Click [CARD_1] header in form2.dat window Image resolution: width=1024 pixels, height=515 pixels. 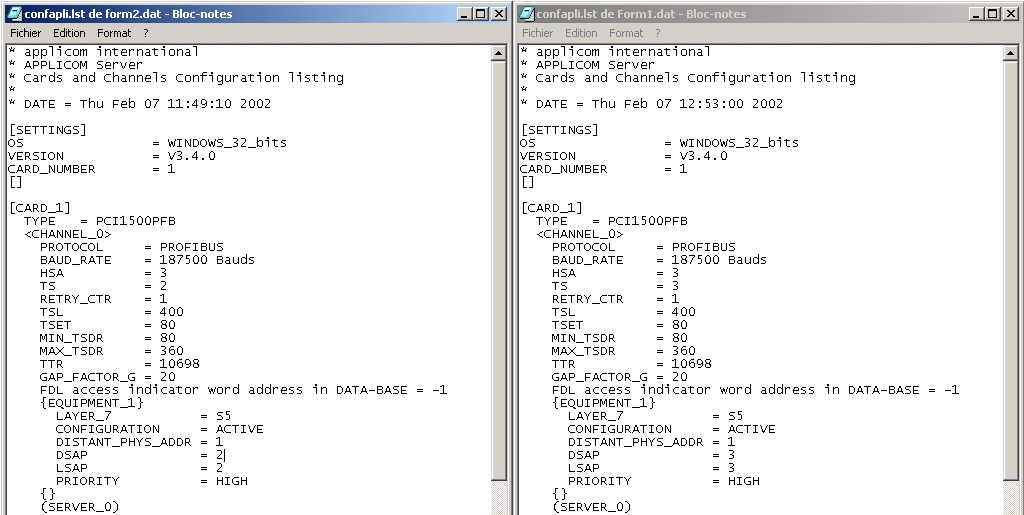(x=39, y=208)
